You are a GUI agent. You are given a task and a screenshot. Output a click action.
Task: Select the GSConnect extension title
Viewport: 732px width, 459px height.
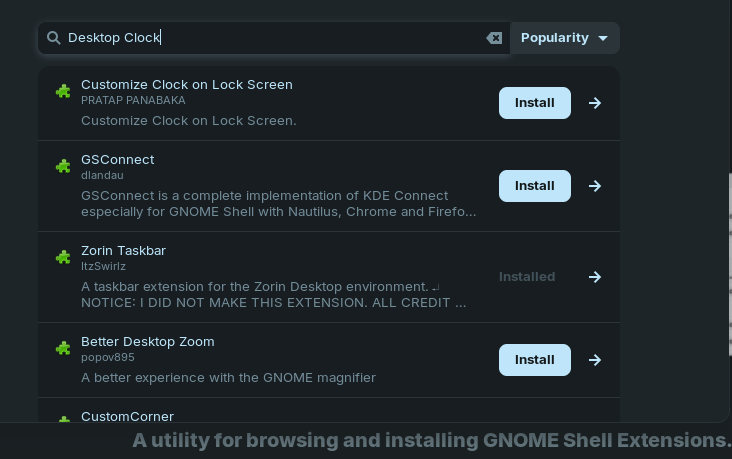point(118,160)
